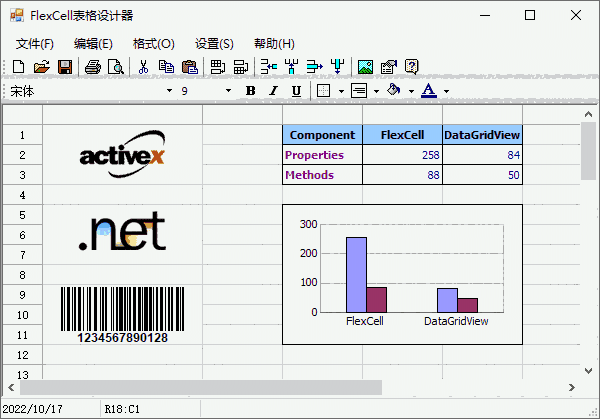Select the Component header cell
Image resolution: width=600 pixels, height=419 pixels.
pyautogui.click(x=322, y=135)
